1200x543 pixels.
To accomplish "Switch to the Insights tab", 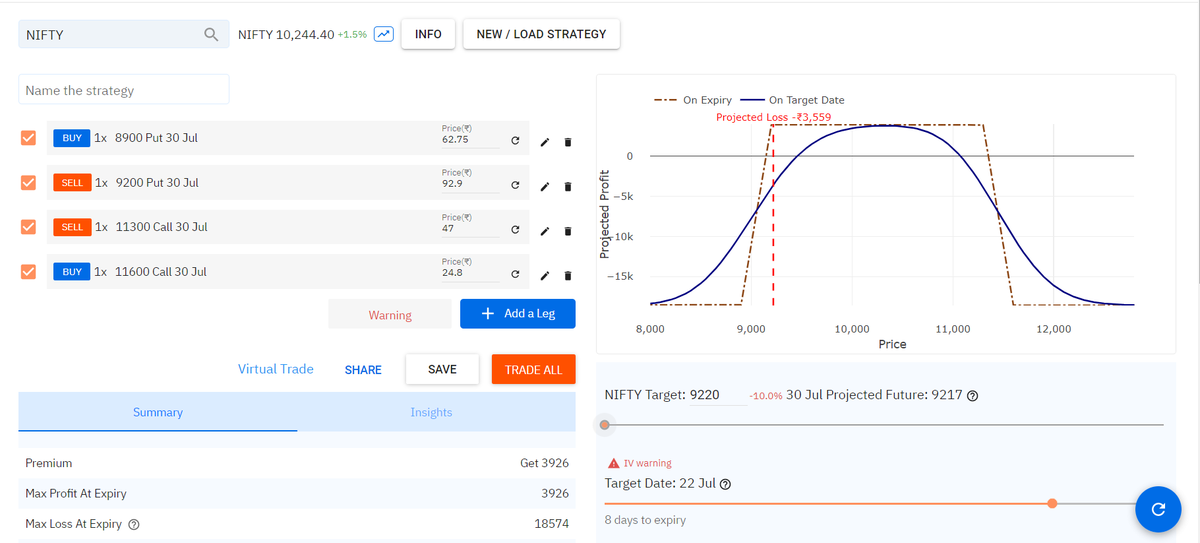I will (431, 412).
